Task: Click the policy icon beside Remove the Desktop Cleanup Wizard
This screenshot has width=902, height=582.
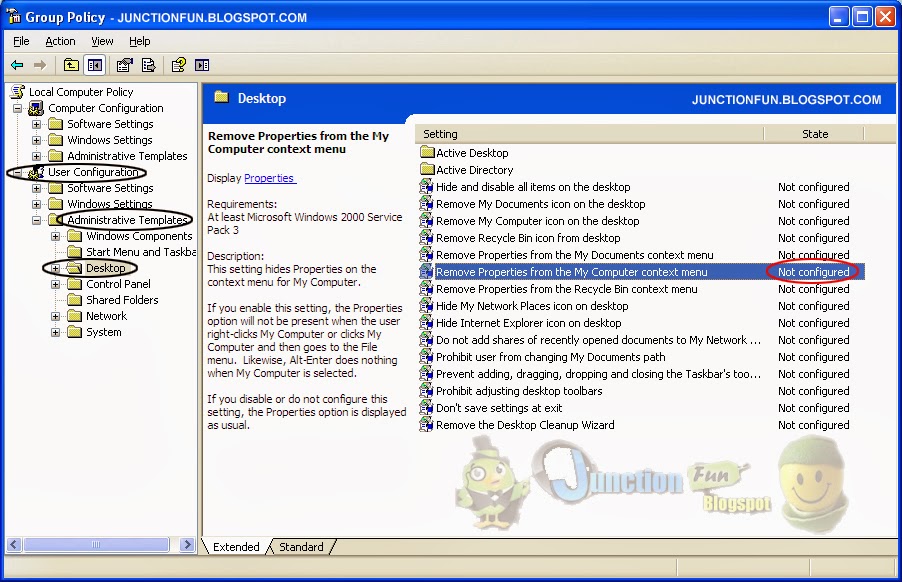Action: [426, 425]
